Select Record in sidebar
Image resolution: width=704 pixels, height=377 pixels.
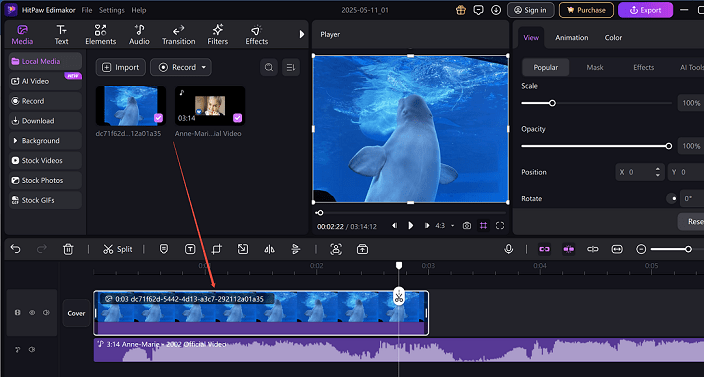tap(45, 101)
